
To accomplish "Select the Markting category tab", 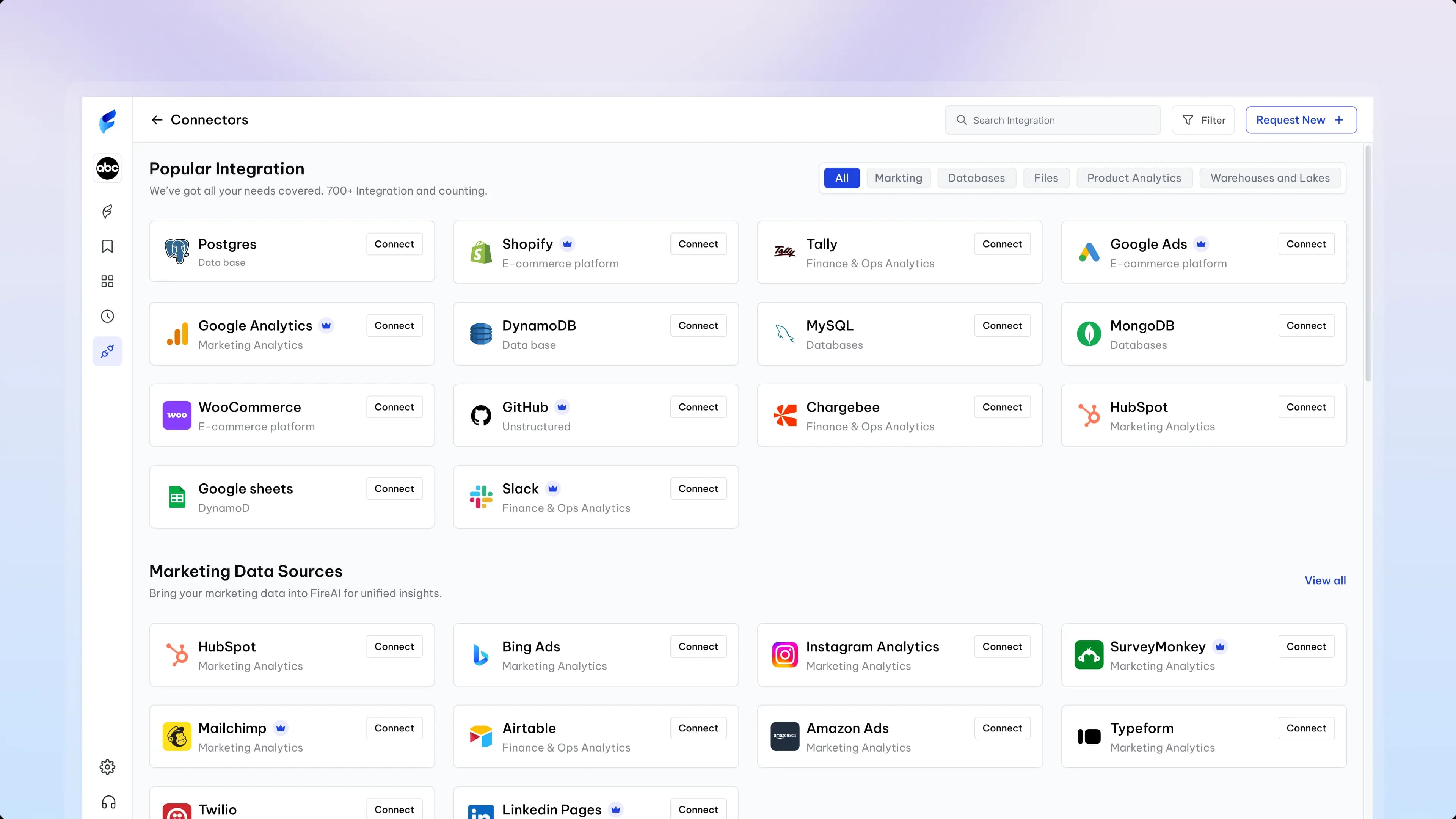I will [898, 178].
